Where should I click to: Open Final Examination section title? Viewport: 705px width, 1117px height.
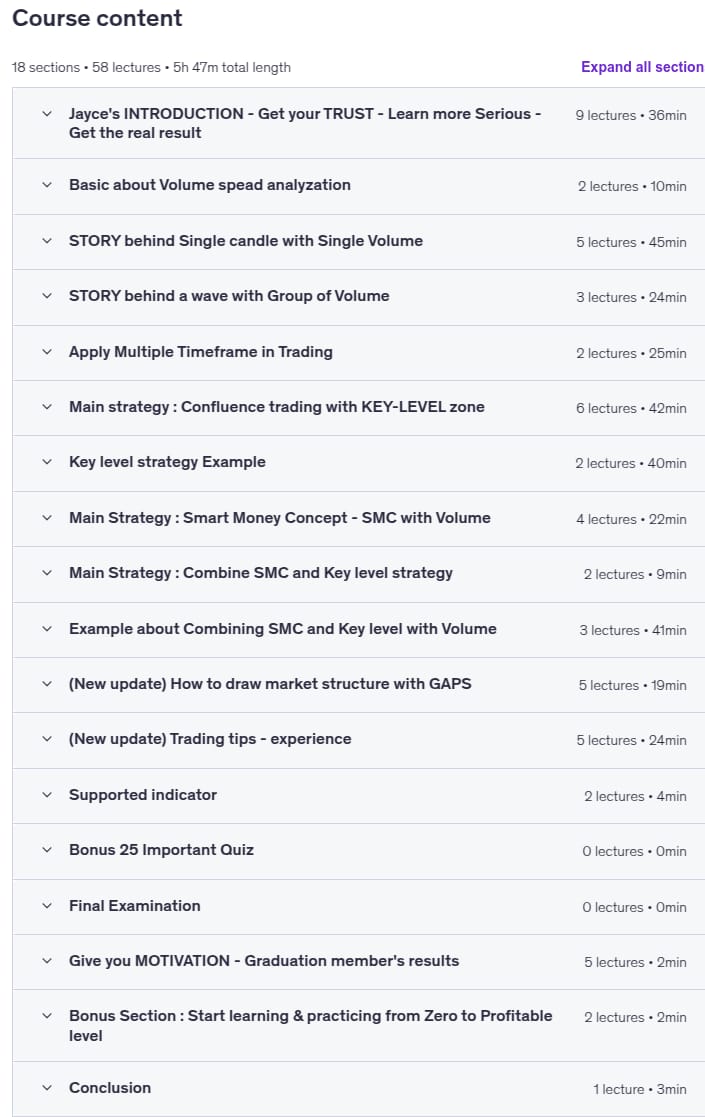pos(135,905)
